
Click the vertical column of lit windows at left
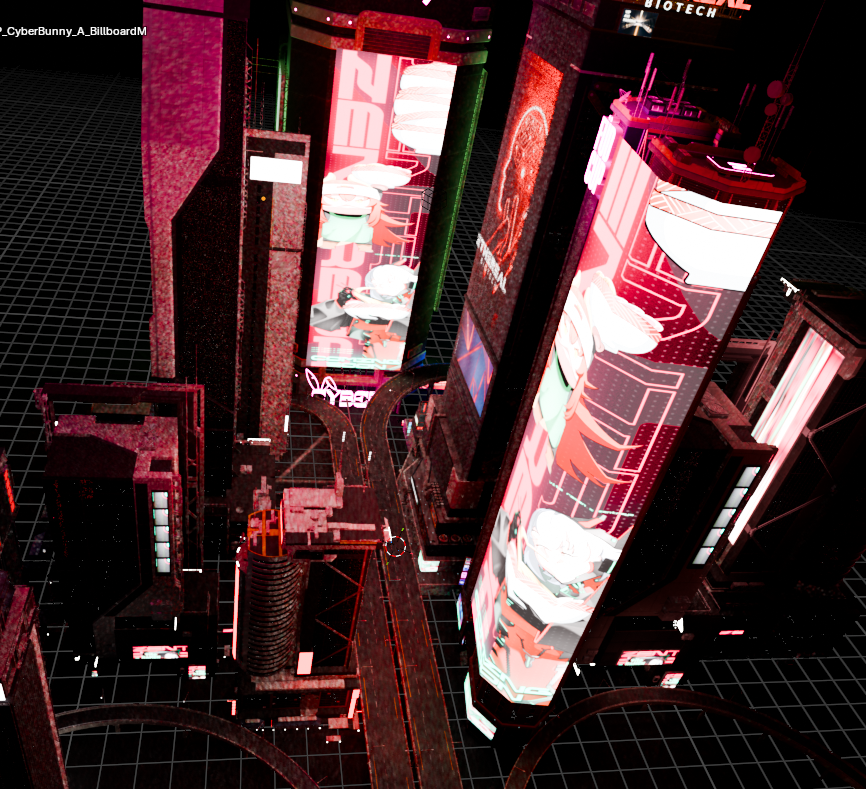[x=161, y=530]
